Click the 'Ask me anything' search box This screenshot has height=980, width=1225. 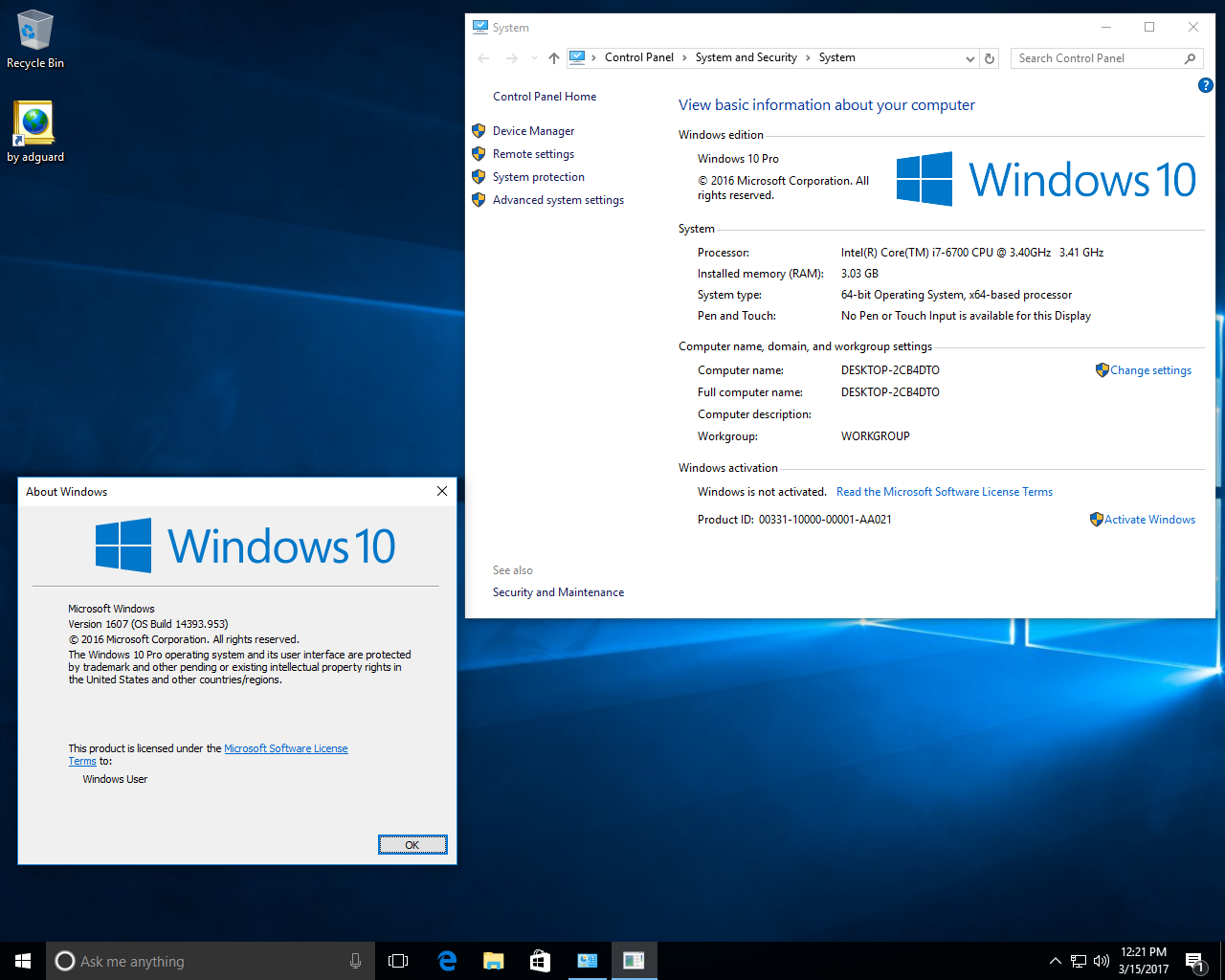click(x=211, y=961)
